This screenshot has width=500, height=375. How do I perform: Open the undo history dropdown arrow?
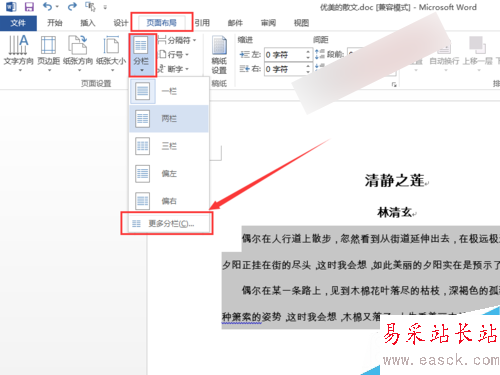click(57, 7)
